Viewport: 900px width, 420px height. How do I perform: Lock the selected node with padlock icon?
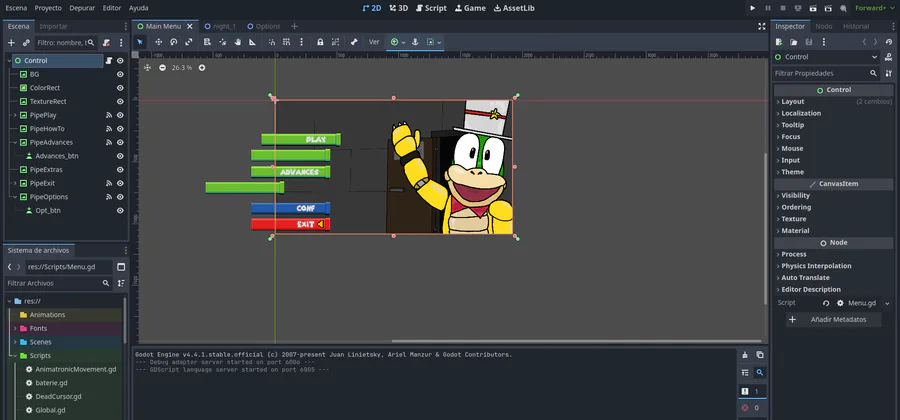(x=320, y=42)
